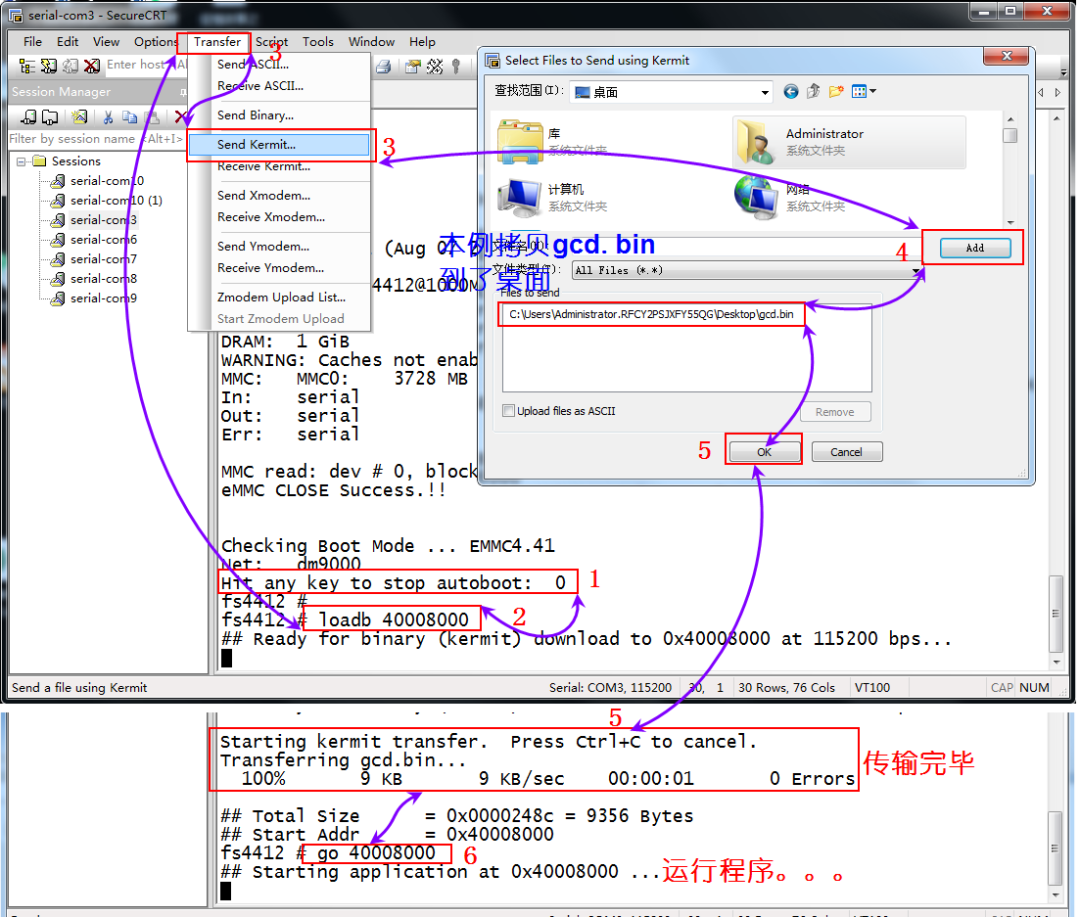Screen dimensions: 1080x917
Task: Click the Public Key toolbar icon
Action: point(455,67)
